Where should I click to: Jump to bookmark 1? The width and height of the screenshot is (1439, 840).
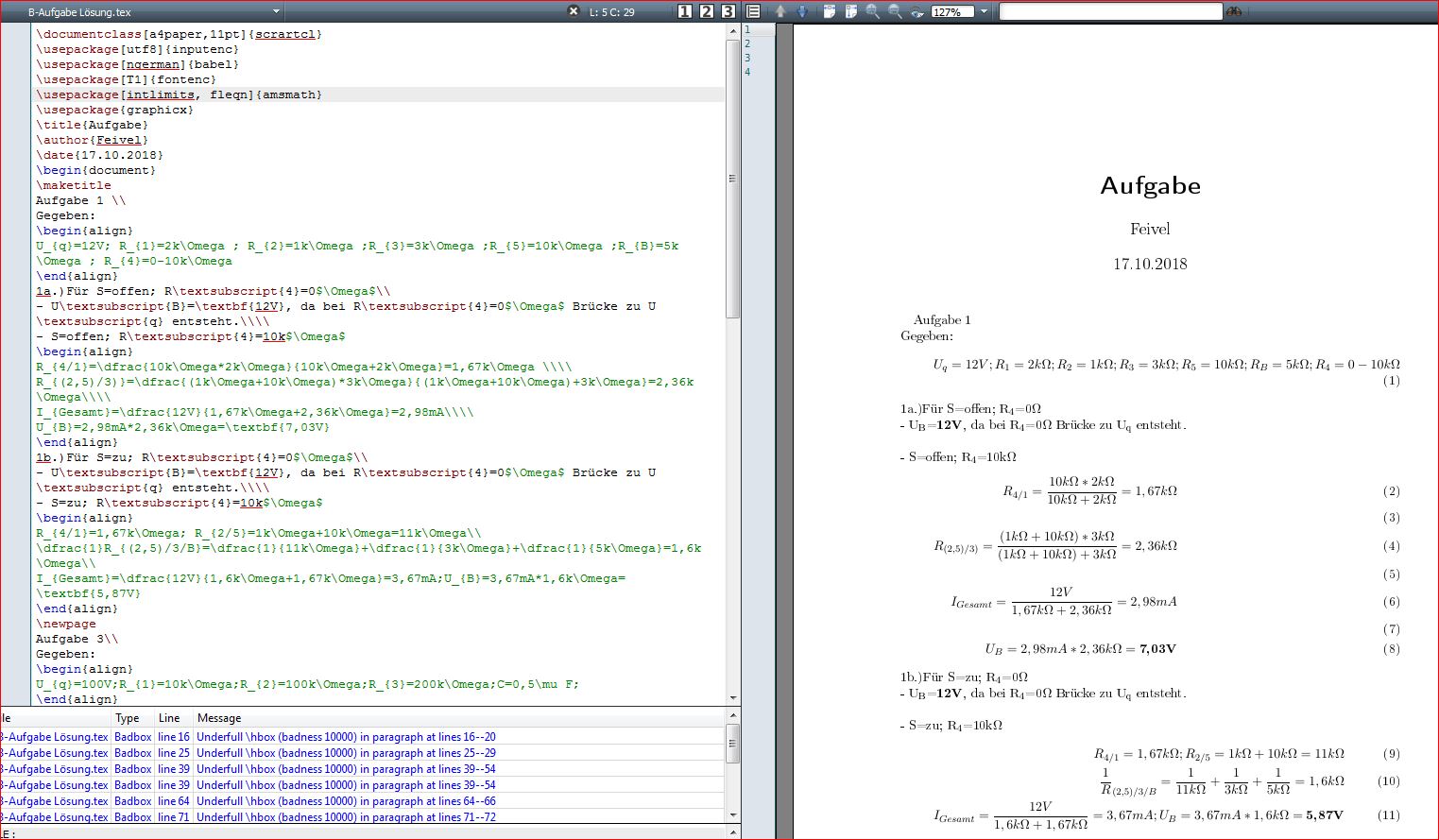click(x=685, y=11)
